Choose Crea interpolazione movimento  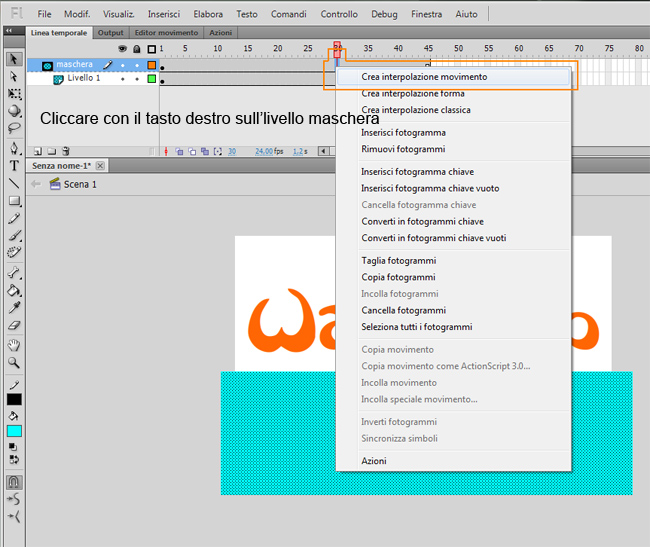(453, 77)
